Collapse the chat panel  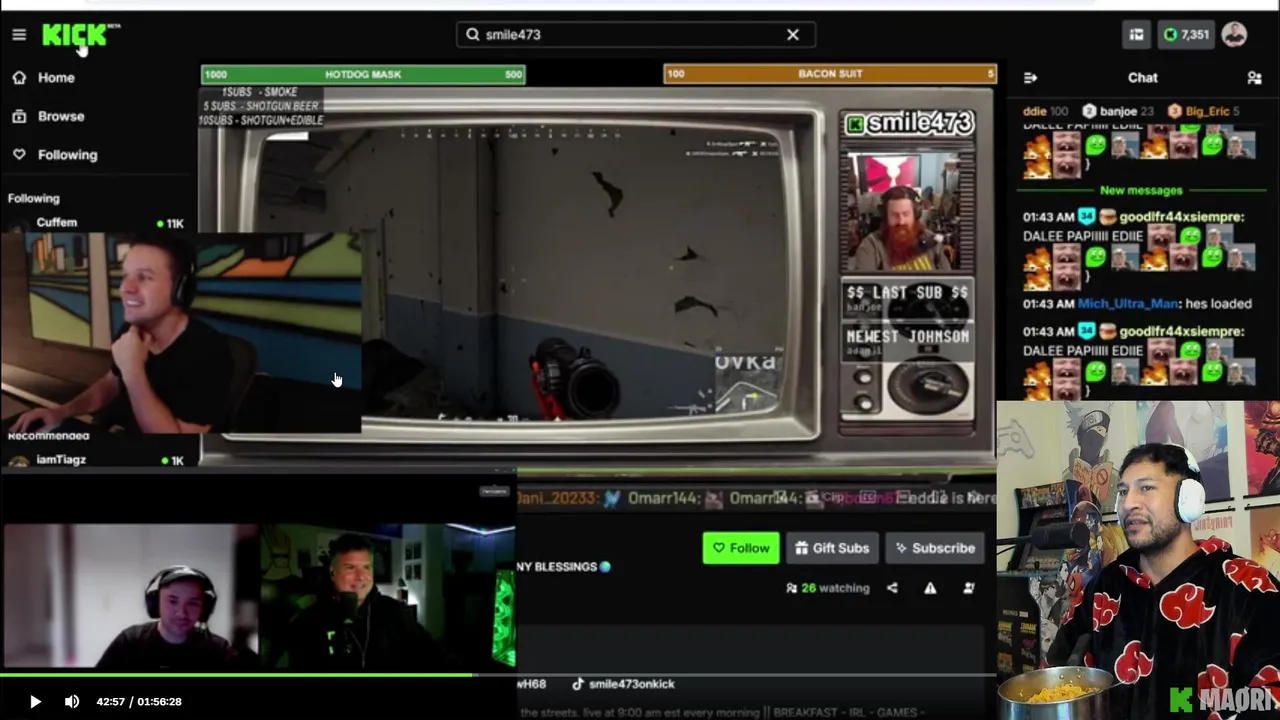pyautogui.click(x=1031, y=78)
